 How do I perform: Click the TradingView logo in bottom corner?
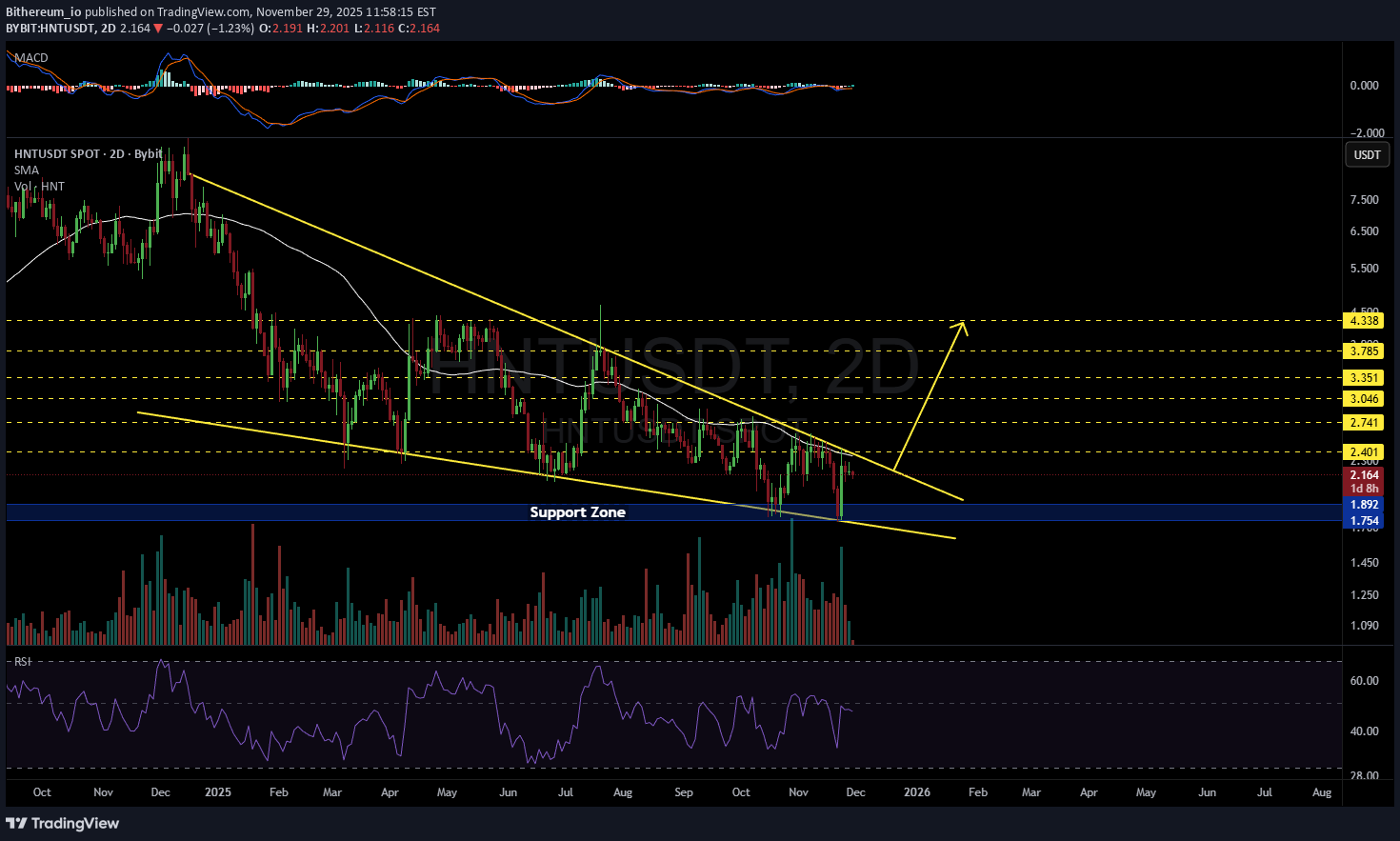click(63, 823)
